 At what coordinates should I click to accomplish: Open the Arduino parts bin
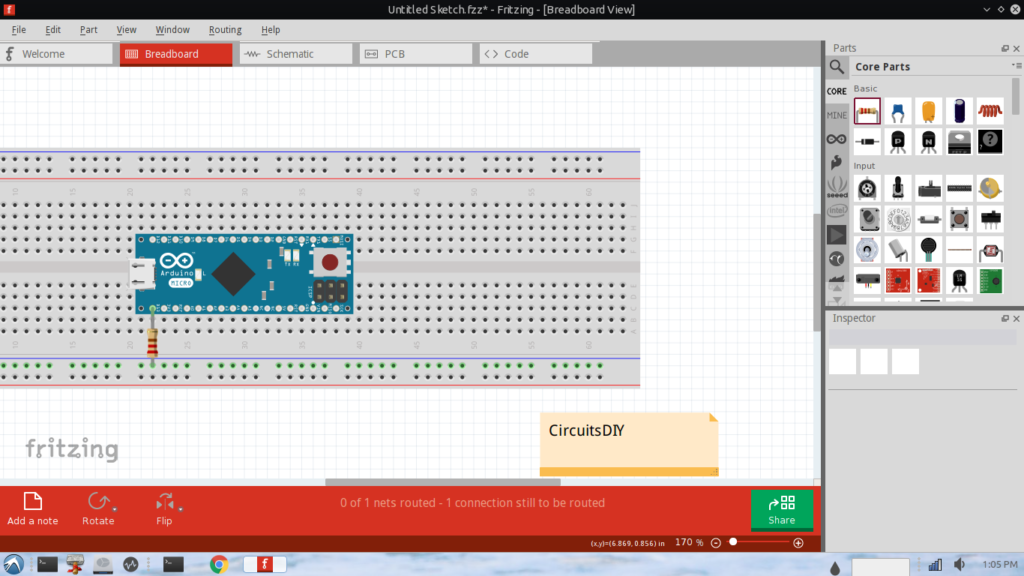pyautogui.click(x=837, y=139)
